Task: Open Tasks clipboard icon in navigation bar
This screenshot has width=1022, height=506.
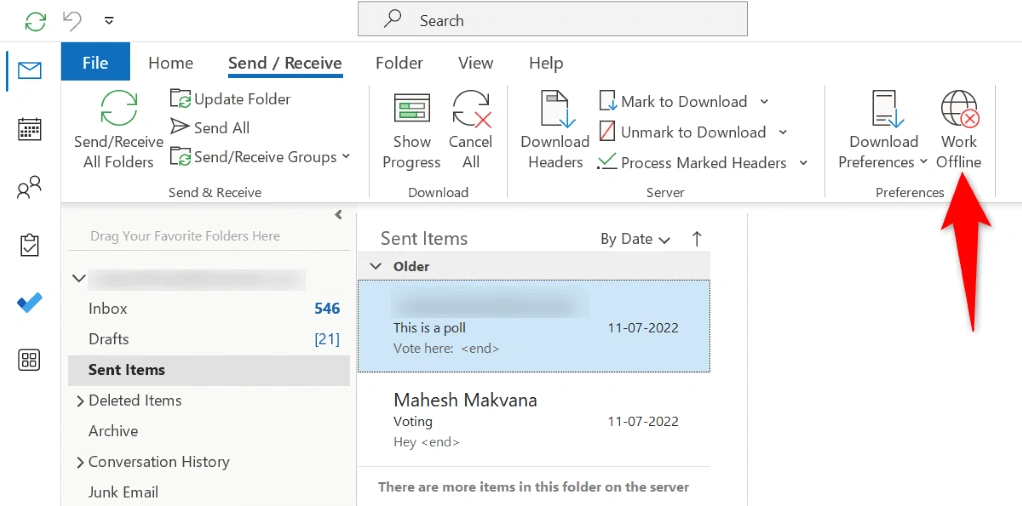Action: [30, 245]
